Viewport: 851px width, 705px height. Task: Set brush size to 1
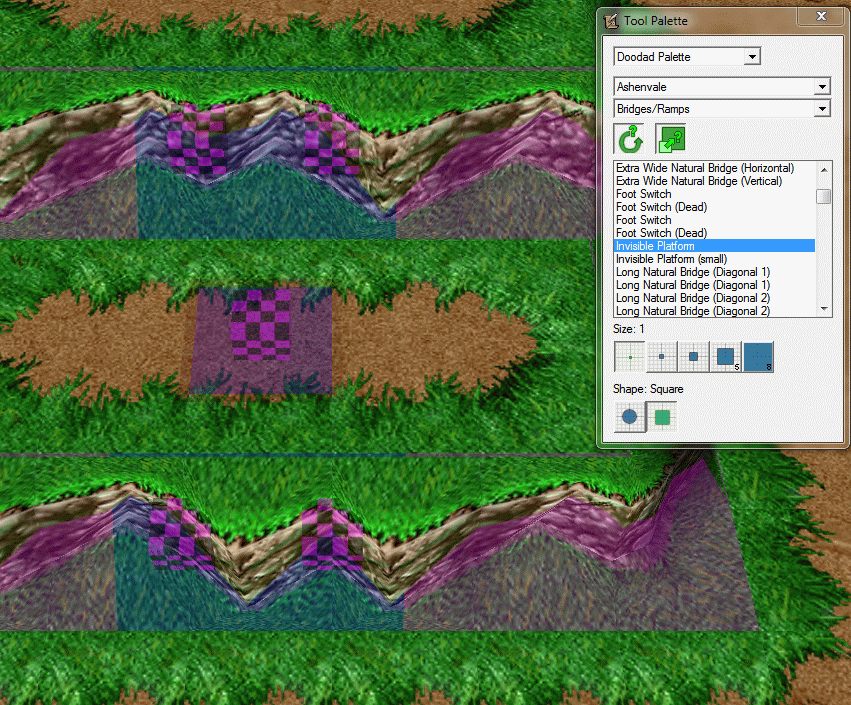pyautogui.click(x=630, y=357)
